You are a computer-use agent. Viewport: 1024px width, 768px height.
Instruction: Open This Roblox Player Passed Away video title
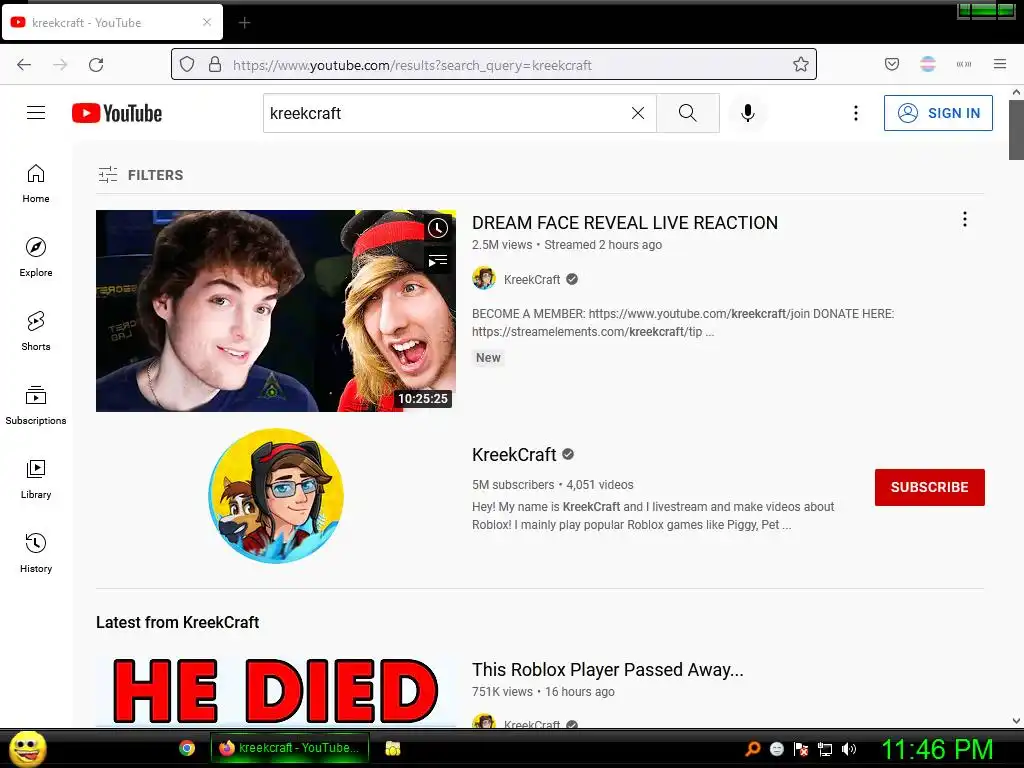click(x=608, y=669)
